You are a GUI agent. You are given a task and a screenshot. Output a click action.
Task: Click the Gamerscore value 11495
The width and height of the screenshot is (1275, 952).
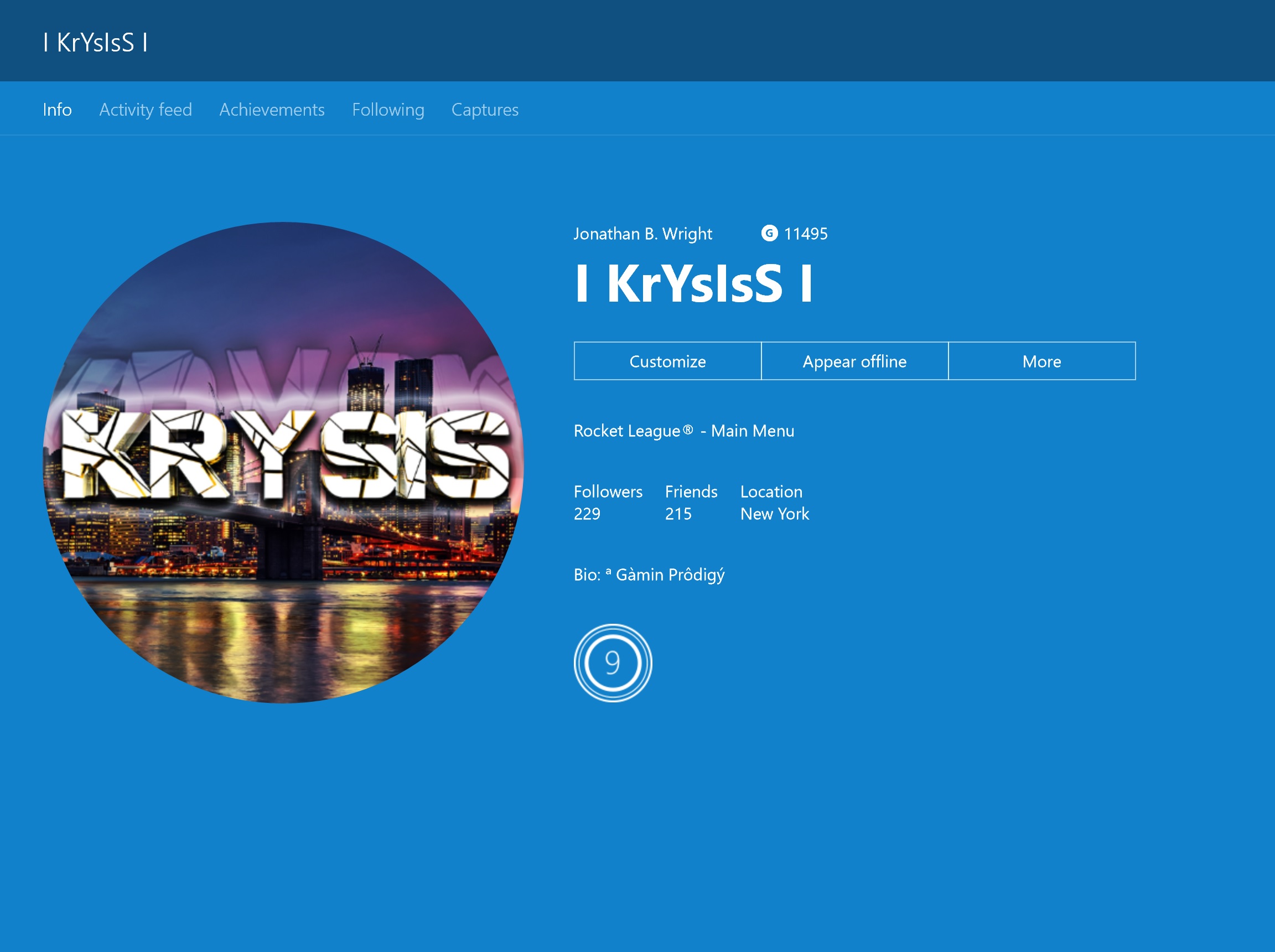(805, 234)
